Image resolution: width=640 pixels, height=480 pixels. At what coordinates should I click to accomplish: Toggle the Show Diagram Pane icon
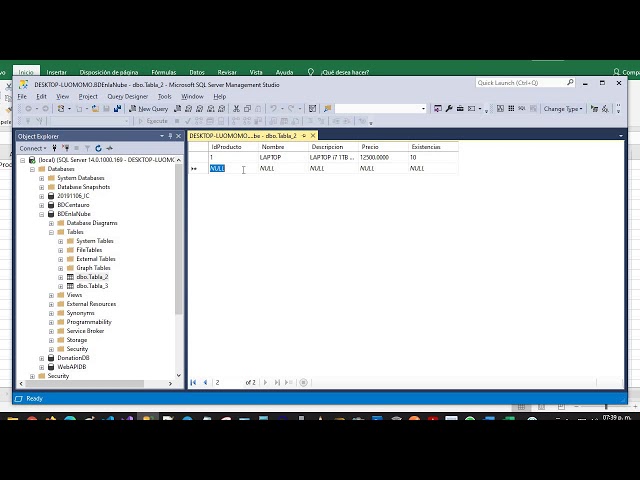click(x=500, y=109)
